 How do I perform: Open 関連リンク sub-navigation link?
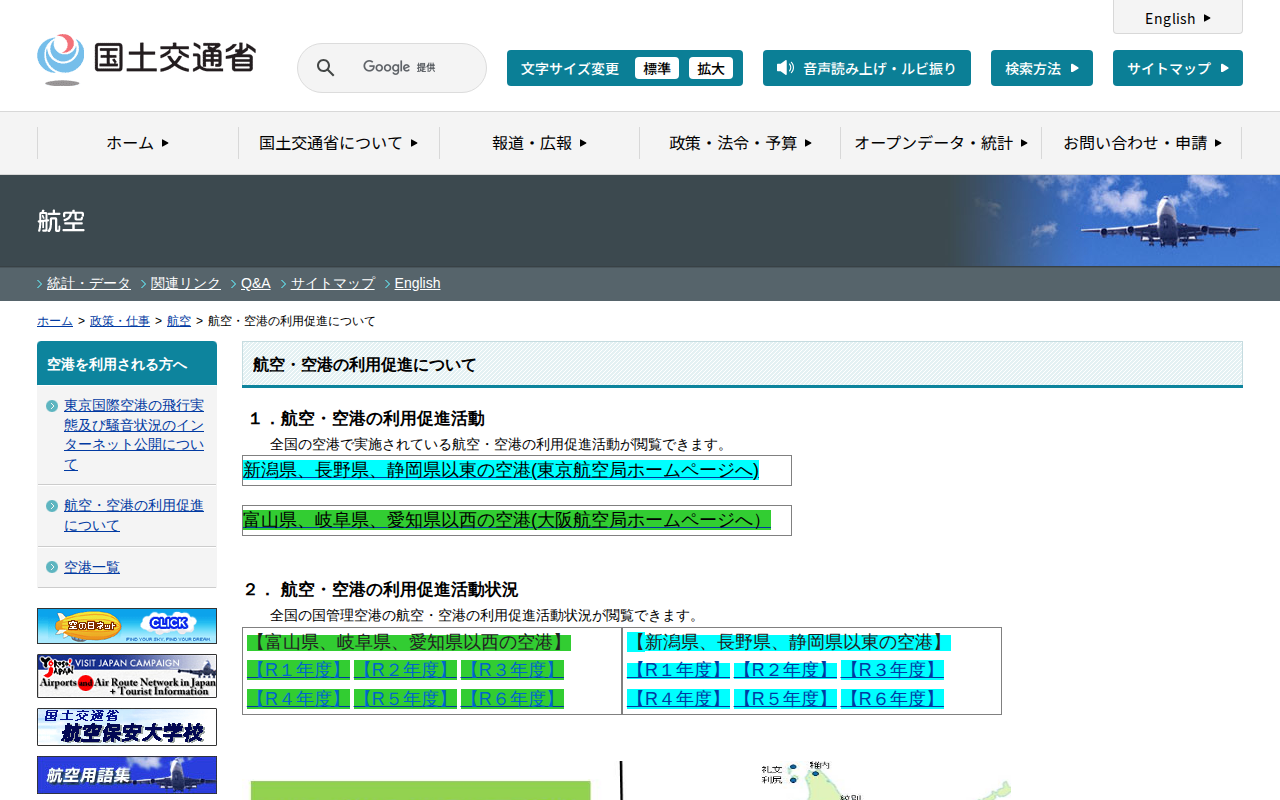coord(186,283)
